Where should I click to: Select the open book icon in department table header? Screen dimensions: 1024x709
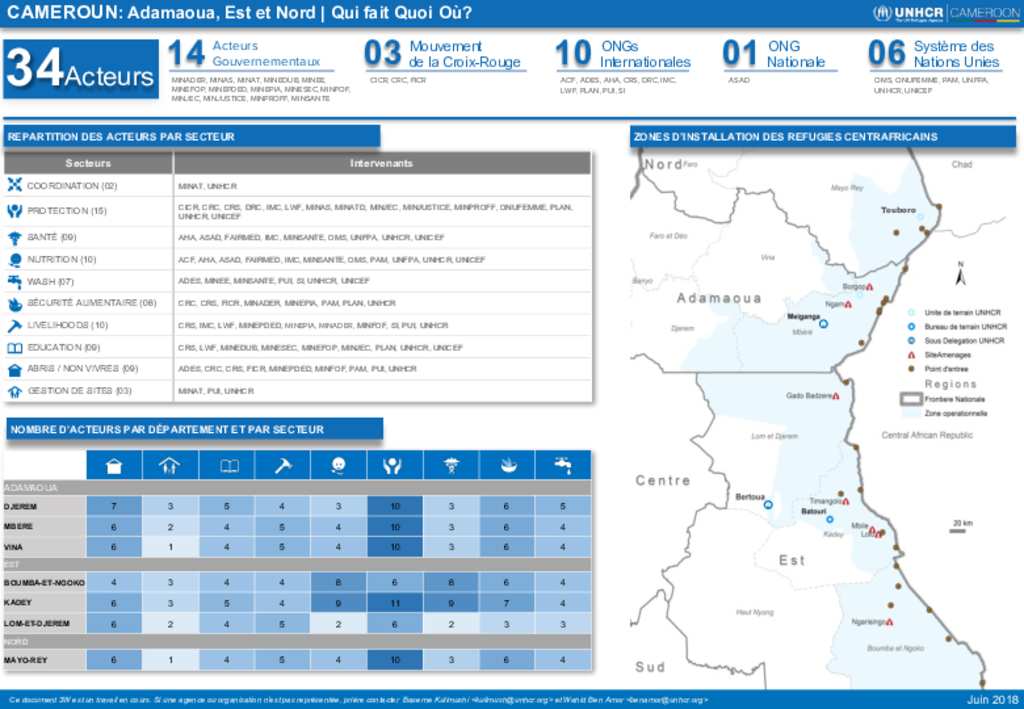click(x=229, y=465)
